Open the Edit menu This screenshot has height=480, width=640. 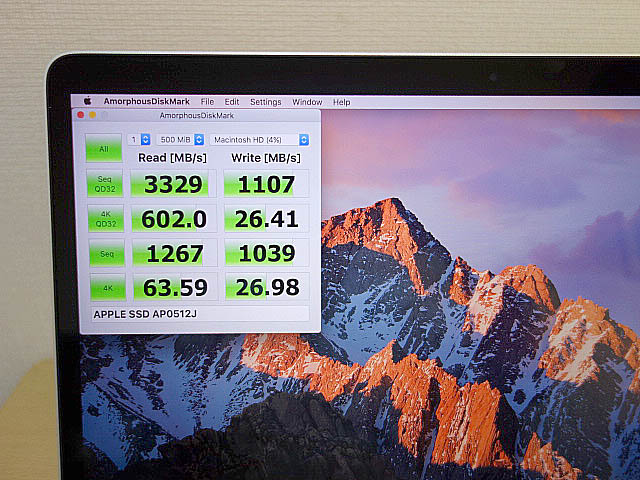232,102
